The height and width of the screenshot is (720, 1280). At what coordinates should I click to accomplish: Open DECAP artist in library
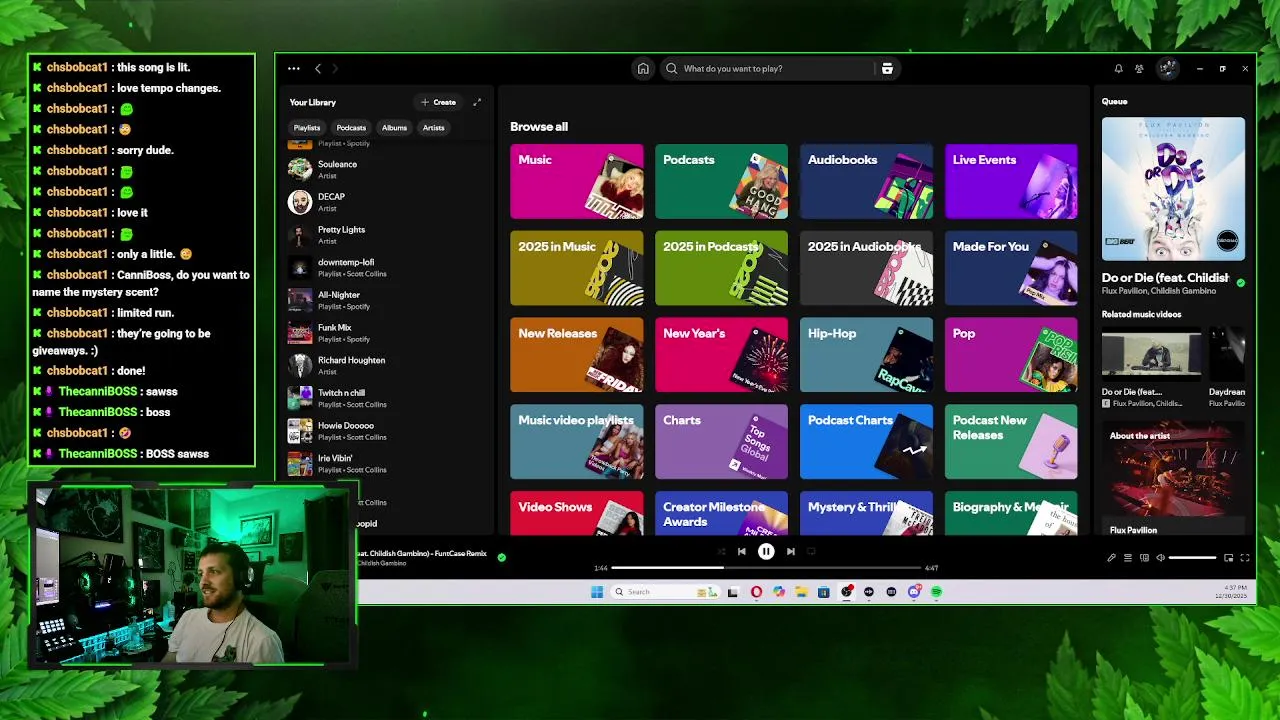tap(385, 202)
